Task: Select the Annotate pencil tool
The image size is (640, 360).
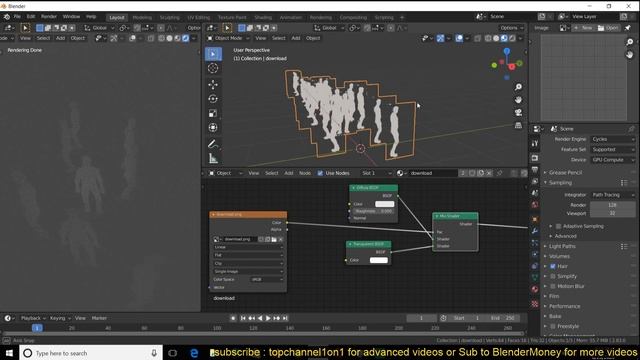Action: (x=213, y=144)
